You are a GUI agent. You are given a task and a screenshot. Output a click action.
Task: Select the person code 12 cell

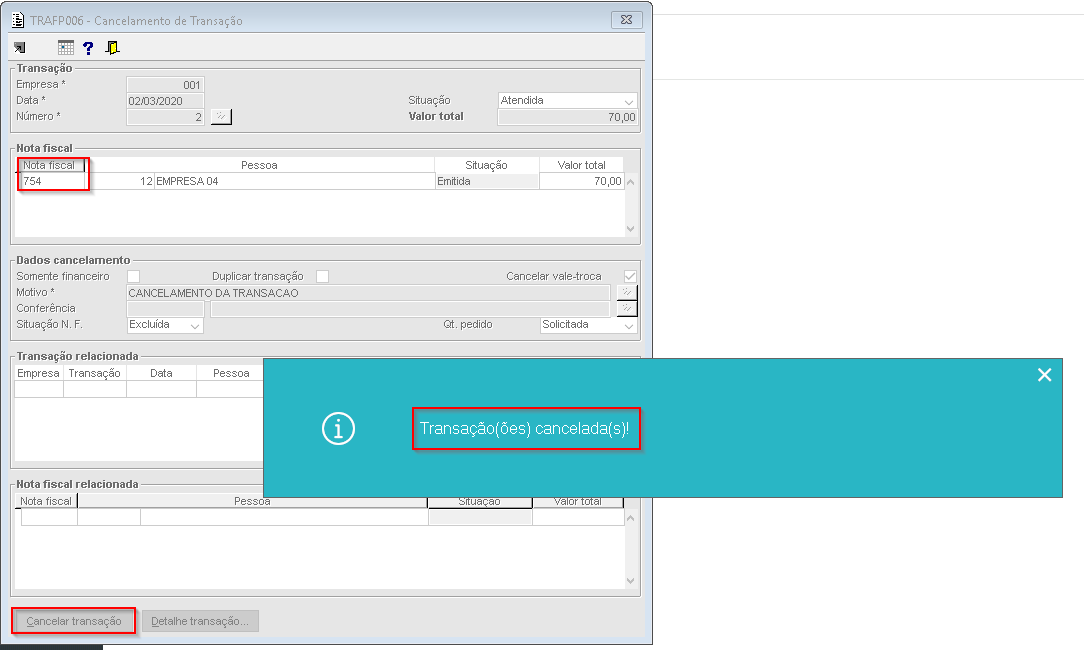click(123, 181)
